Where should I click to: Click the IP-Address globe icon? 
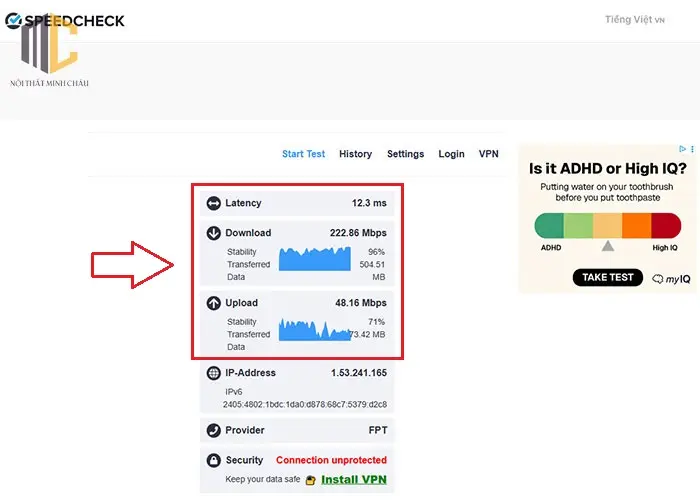tap(213, 373)
